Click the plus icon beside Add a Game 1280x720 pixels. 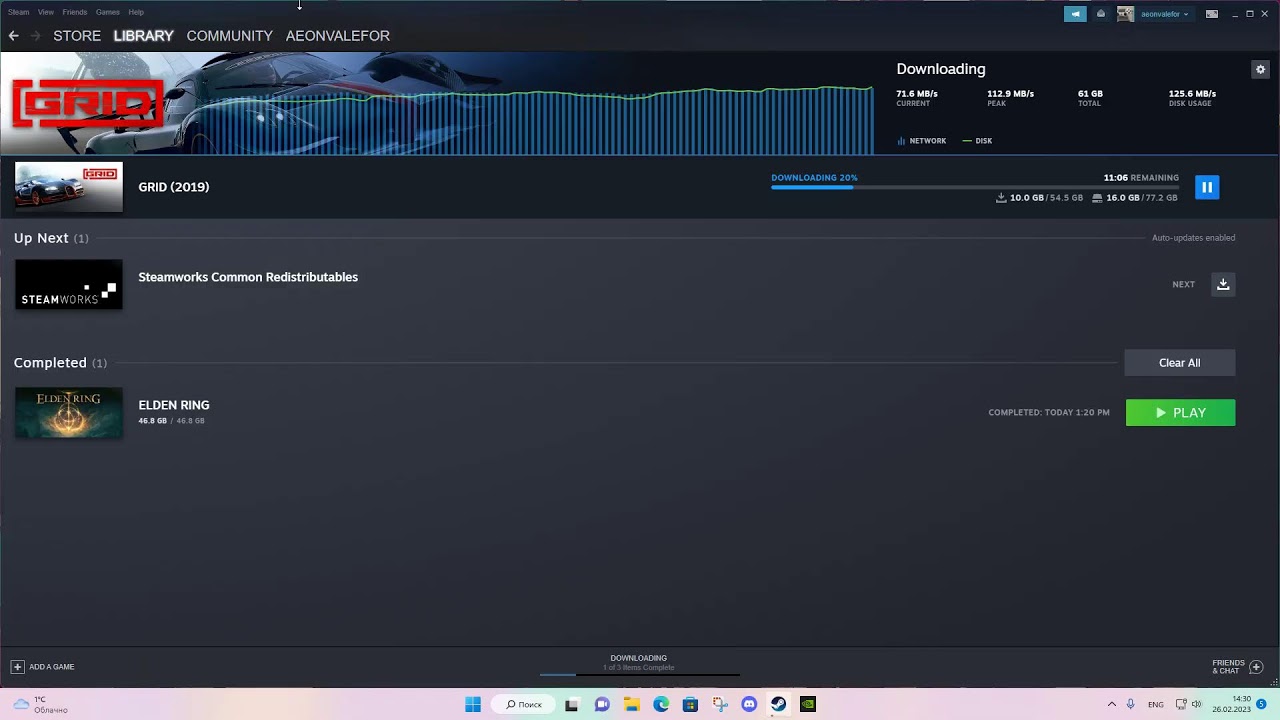(x=17, y=667)
